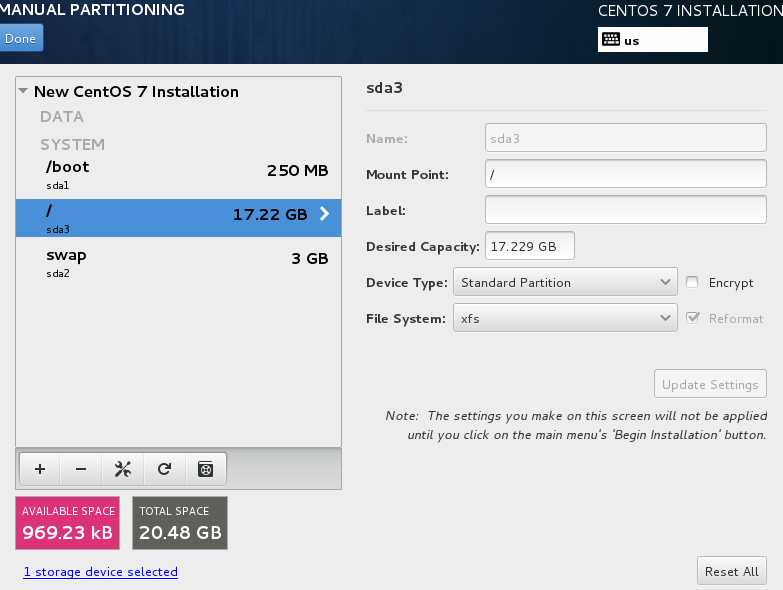Image resolution: width=783 pixels, height=590 pixels.
Task: Click the us keyboard layout indicator
Action: point(653,40)
